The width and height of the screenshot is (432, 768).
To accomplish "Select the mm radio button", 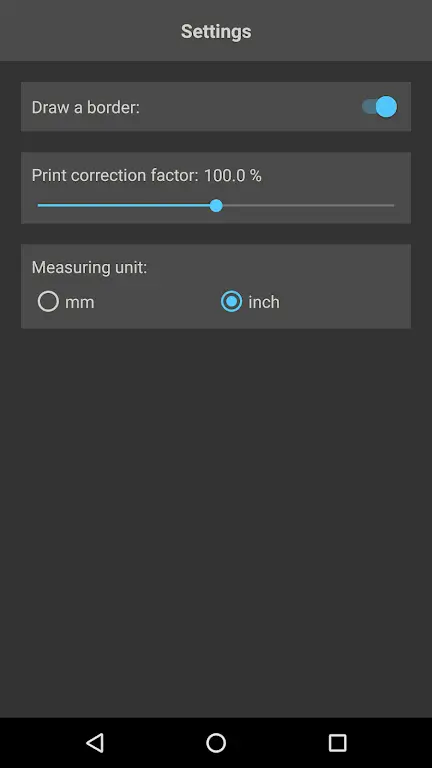I will pos(48,301).
